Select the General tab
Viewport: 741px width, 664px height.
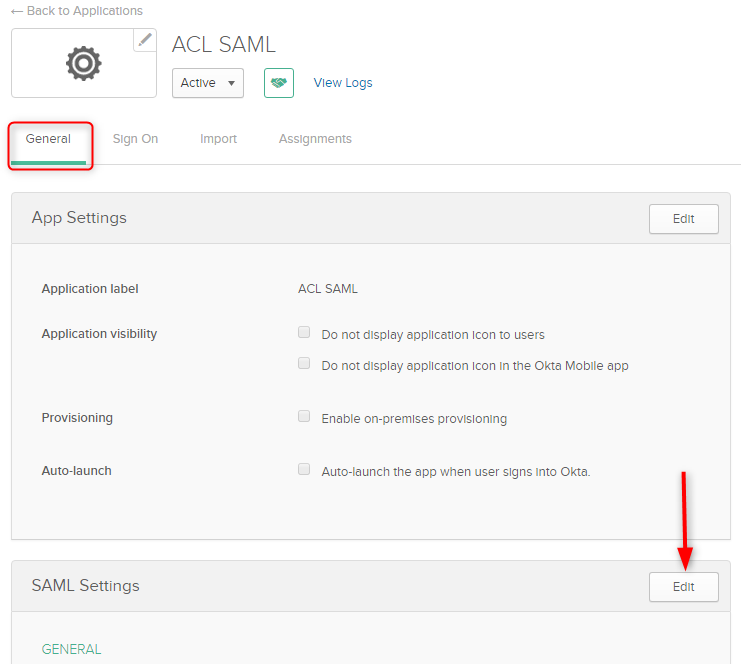tap(48, 139)
